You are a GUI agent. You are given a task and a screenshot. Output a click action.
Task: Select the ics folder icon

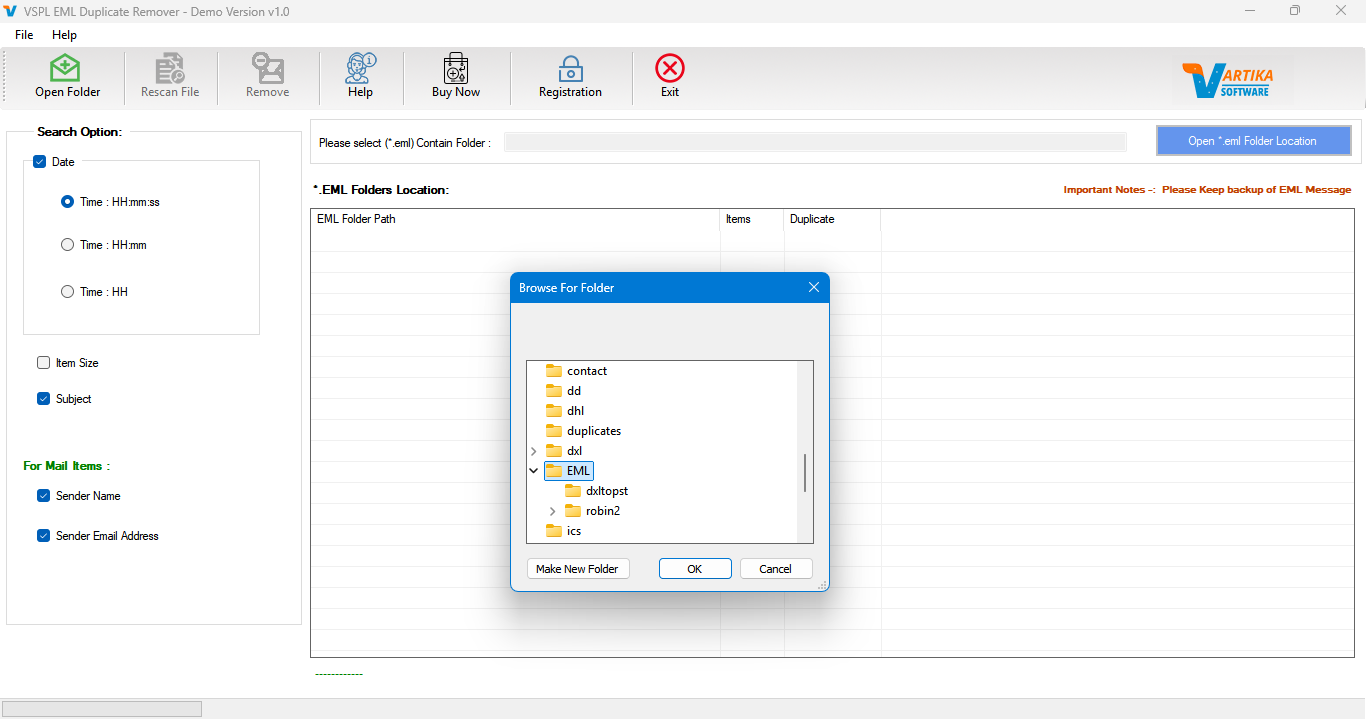tap(554, 531)
